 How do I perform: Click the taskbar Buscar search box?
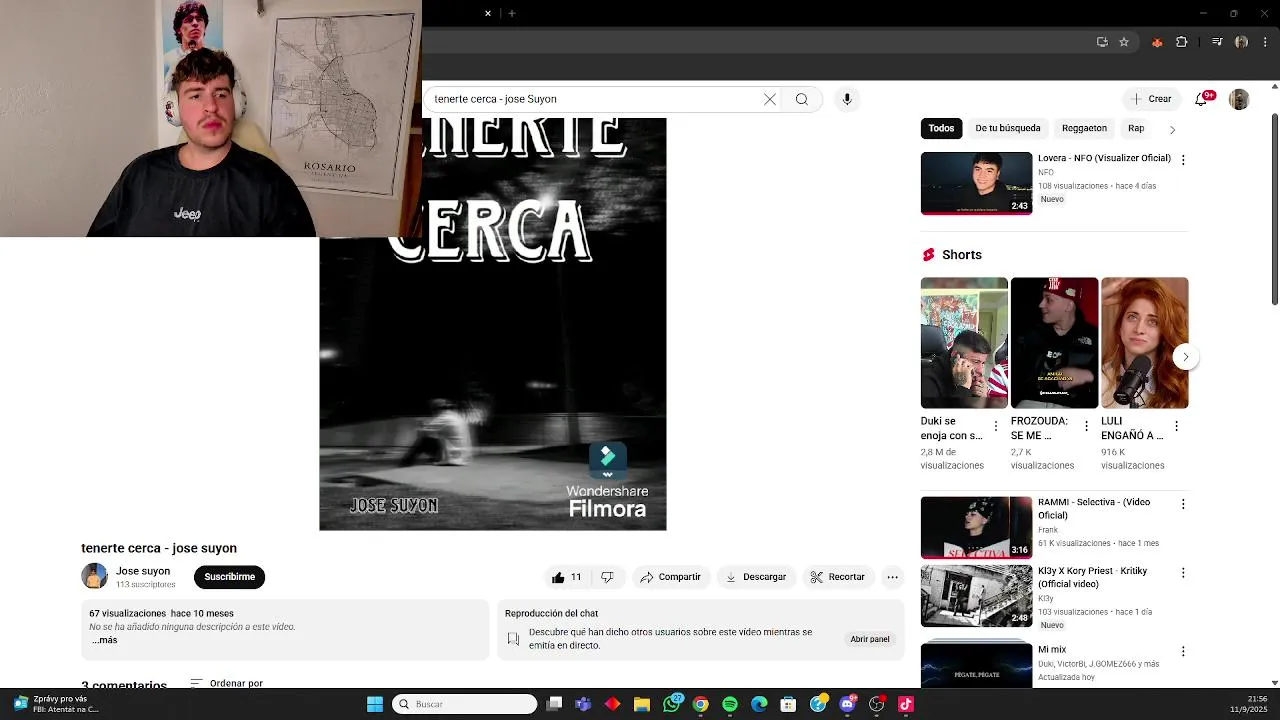tap(465, 704)
